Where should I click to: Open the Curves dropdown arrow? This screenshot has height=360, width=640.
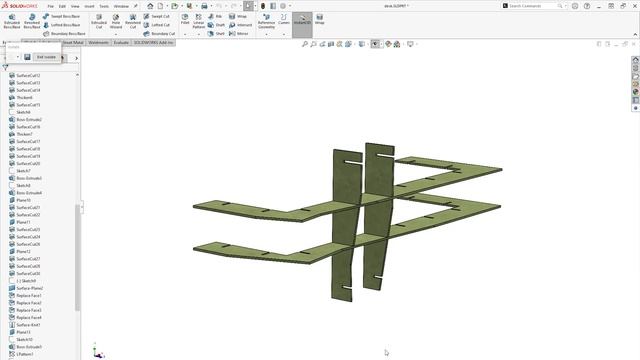click(x=284, y=34)
